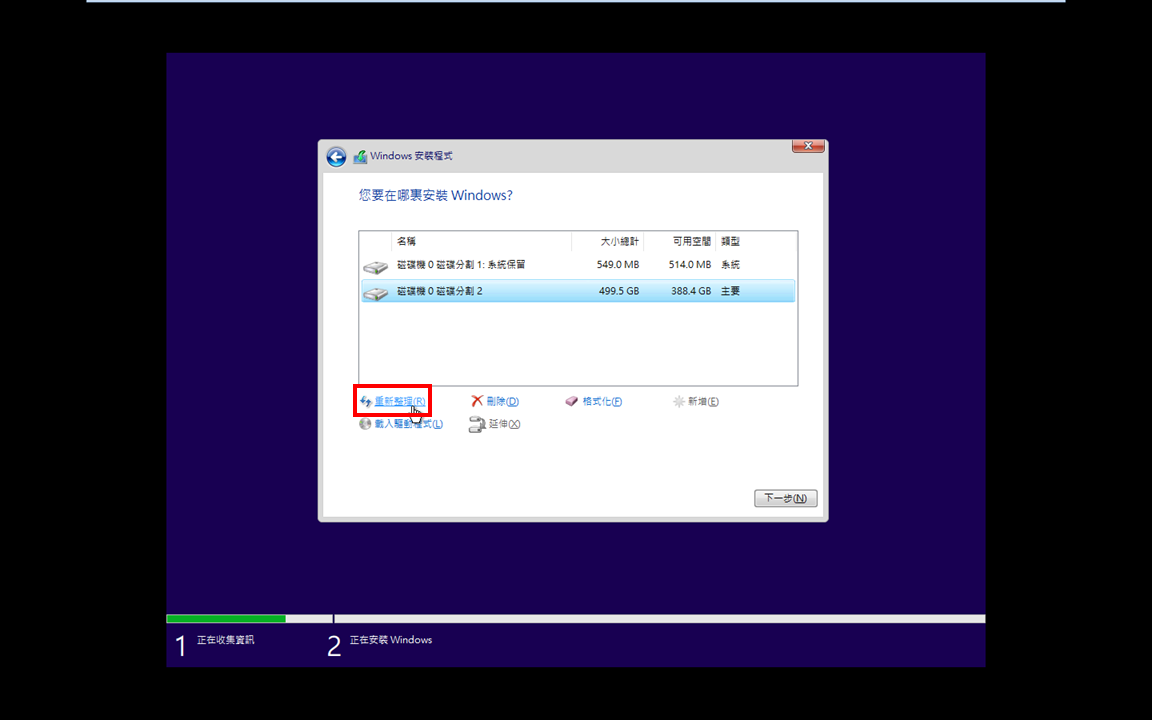Click the 499.5 GB total size cell
The image size is (1152, 720).
619,291
